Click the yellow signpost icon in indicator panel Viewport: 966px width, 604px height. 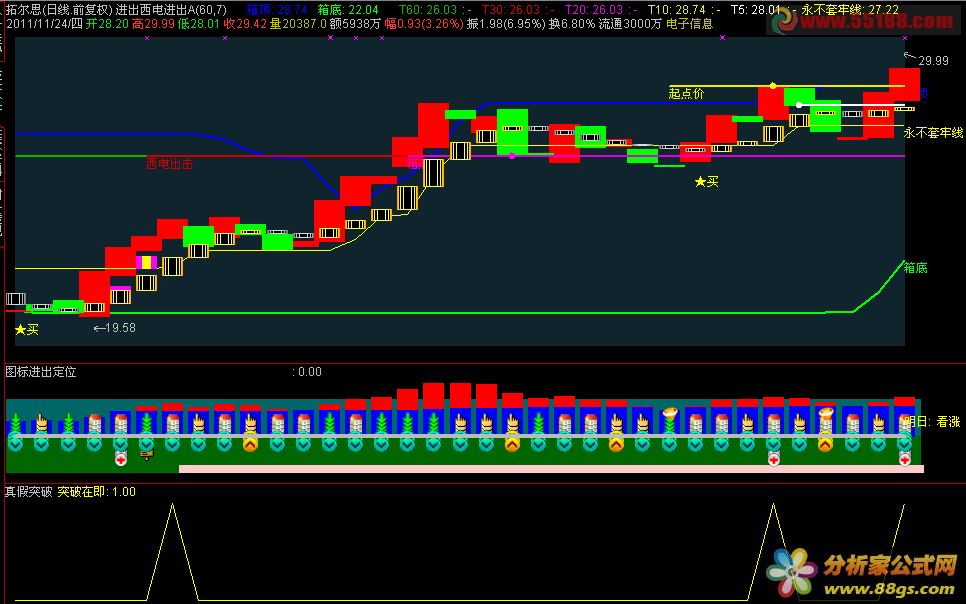click(x=147, y=455)
